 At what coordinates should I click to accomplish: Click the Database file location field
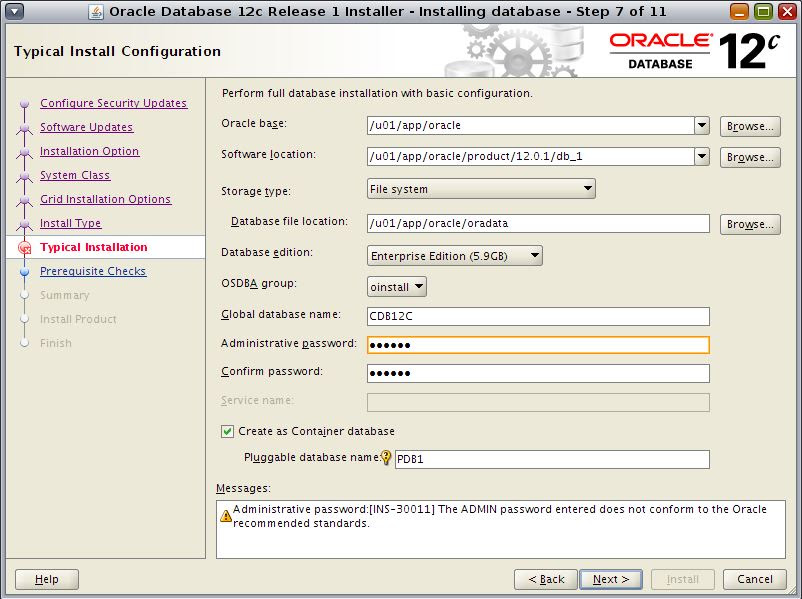click(538, 224)
